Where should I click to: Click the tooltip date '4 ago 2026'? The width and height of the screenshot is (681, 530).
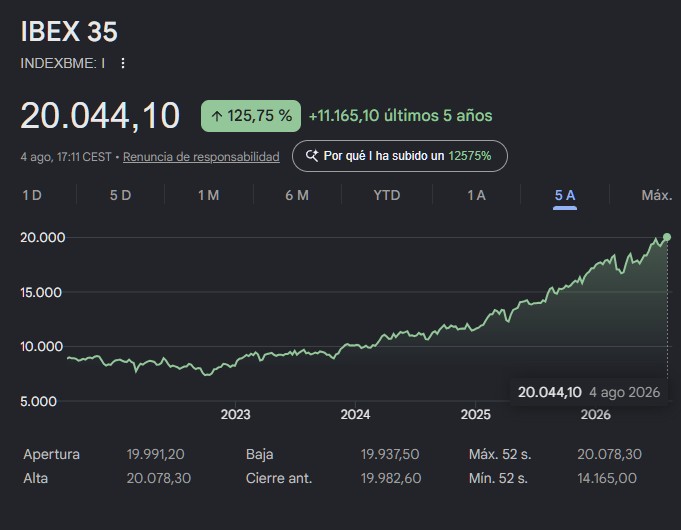(x=625, y=392)
